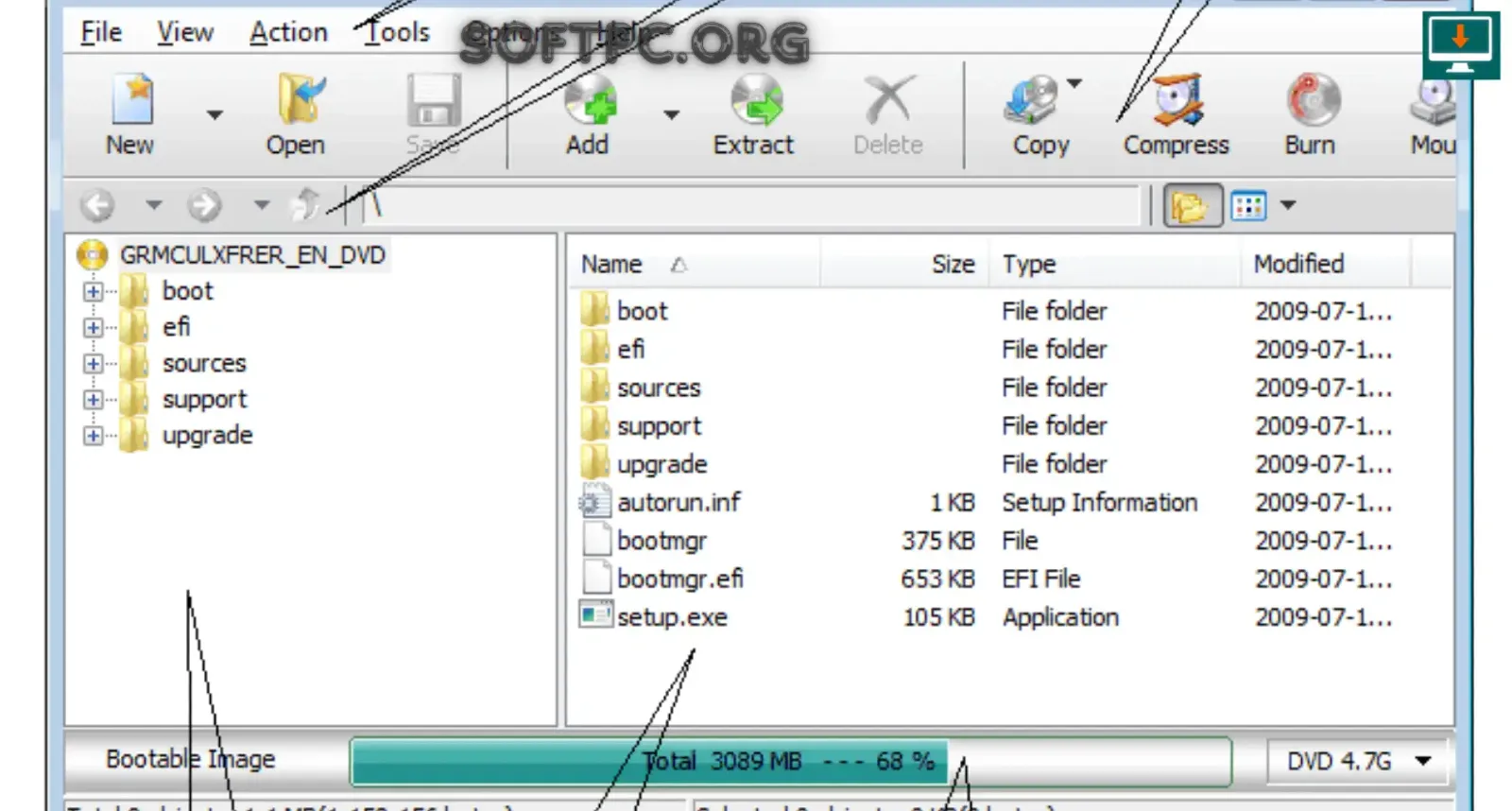Image resolution: width=1512 pixels, height=811 pixels.
Task: Open the Add button dropdown arrow
Action: (671, 115)
